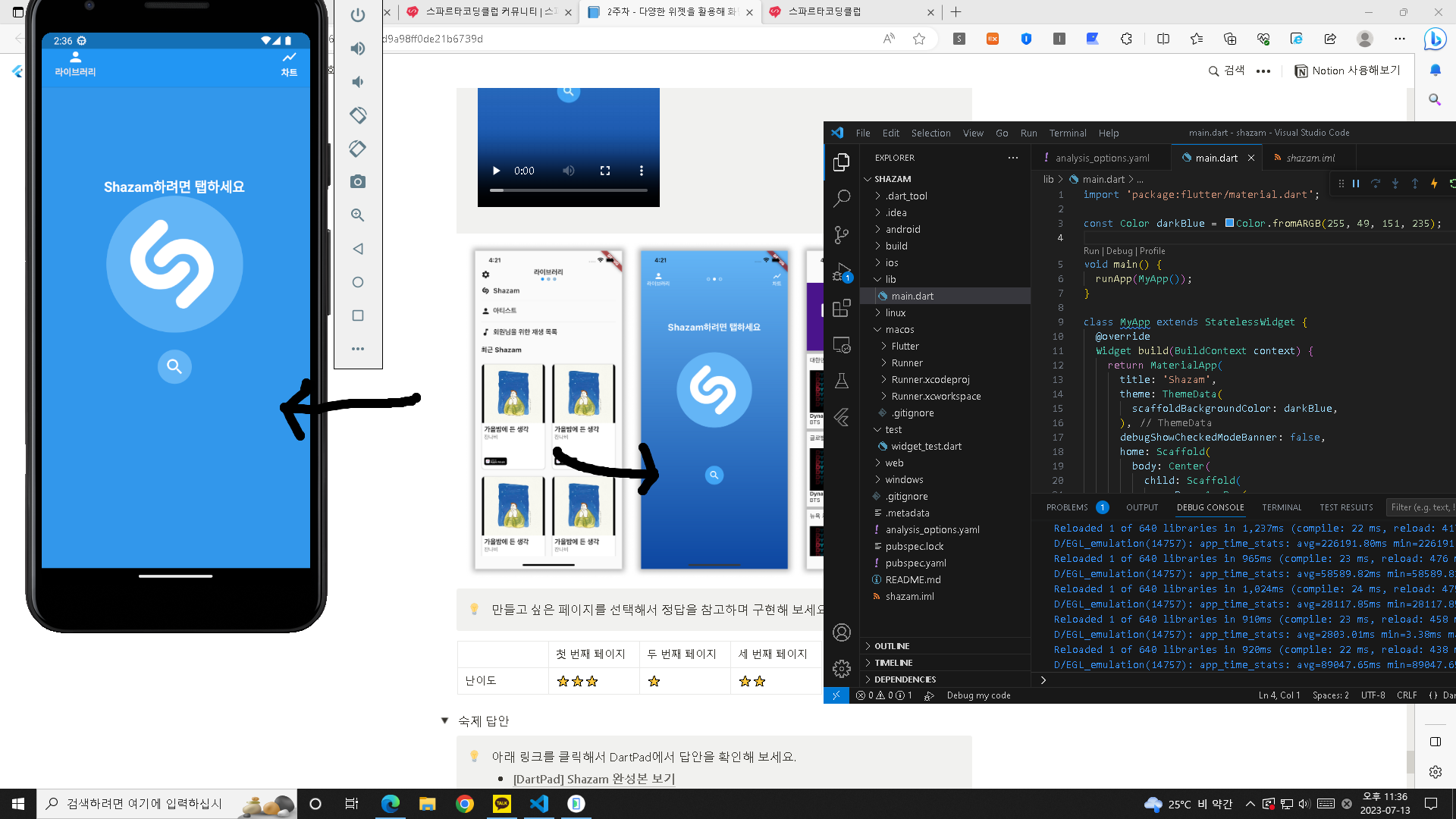The width and height of the screenshot is (1456, 819).
Task: Open widget_test.dart in explorer
Action: pos(926,446)
